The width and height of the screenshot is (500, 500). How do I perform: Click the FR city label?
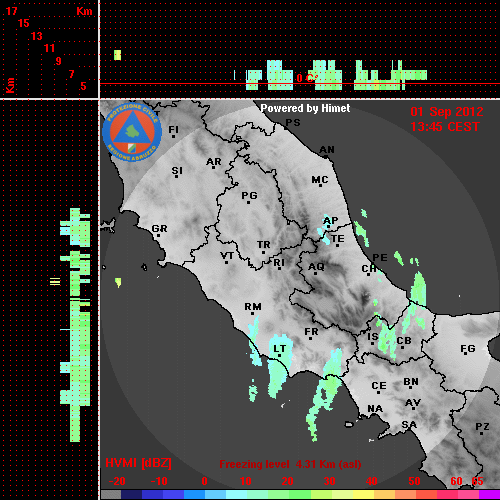click(x=311, y=332)
